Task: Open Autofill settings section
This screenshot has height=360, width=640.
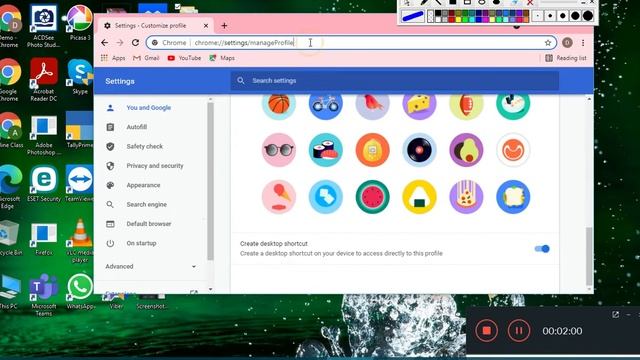Action: (x=137, y=127)
